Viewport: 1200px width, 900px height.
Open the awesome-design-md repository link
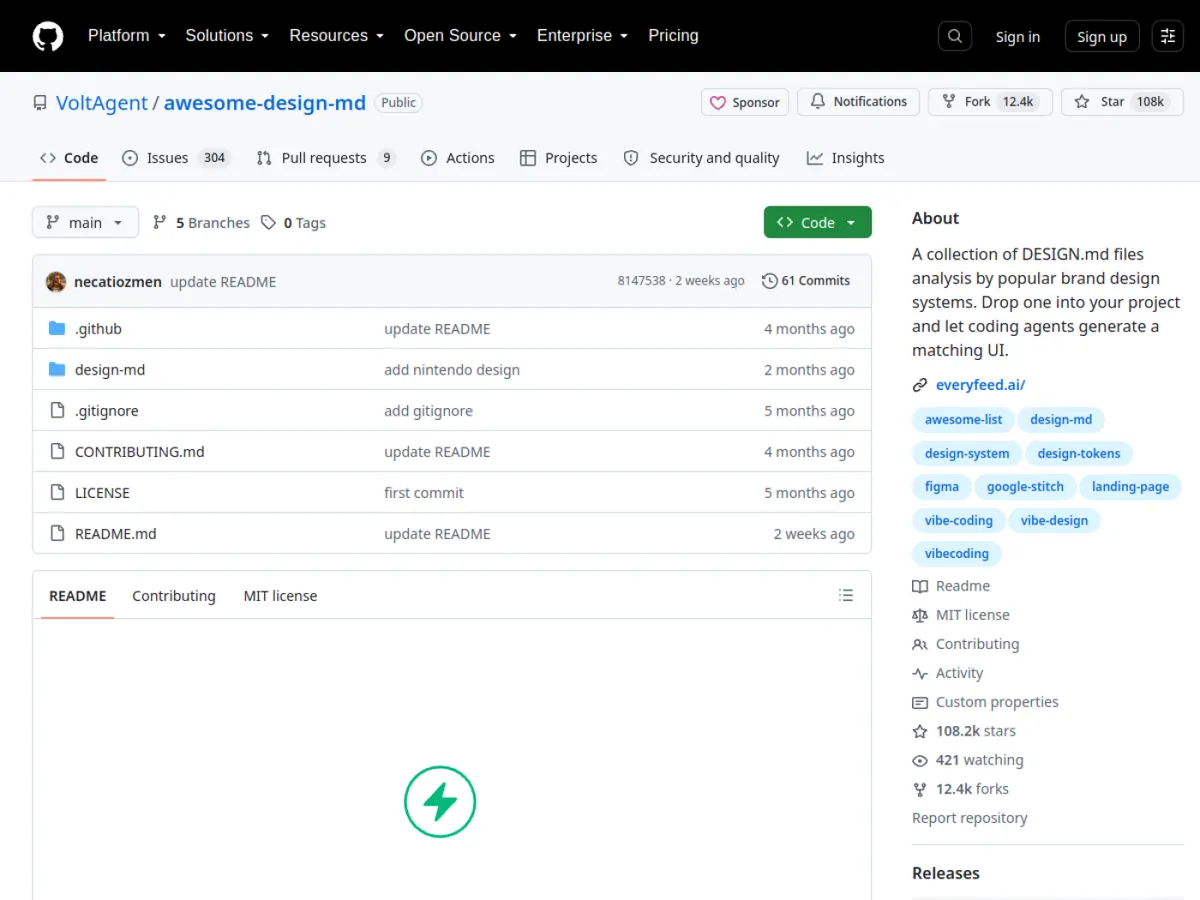pyautogui.click(x=265, y=103)
